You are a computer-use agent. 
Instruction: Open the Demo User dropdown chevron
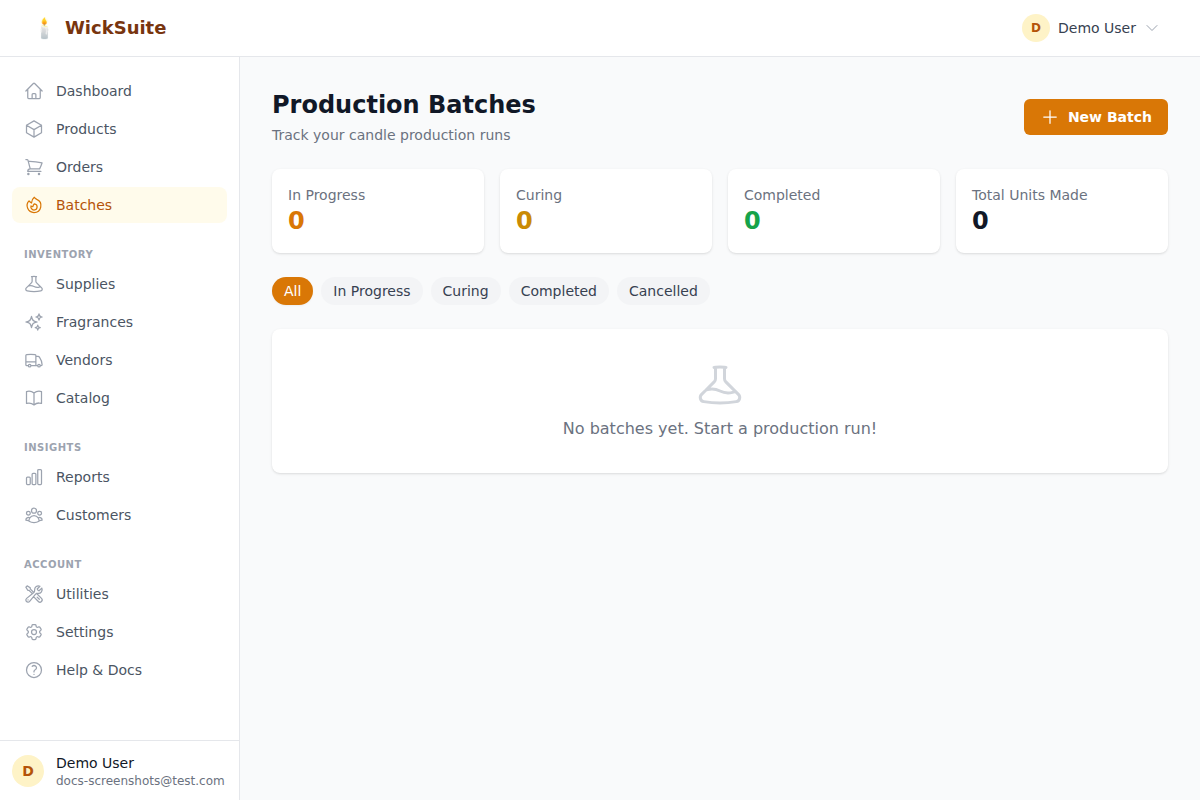point(1151,28)
